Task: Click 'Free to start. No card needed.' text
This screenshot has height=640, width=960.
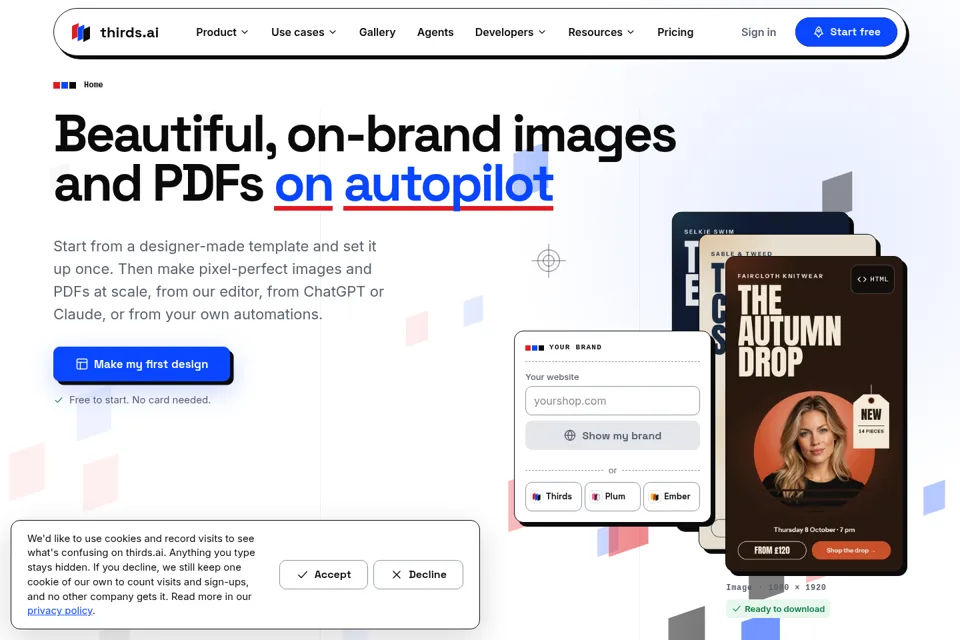Action: 140,400
